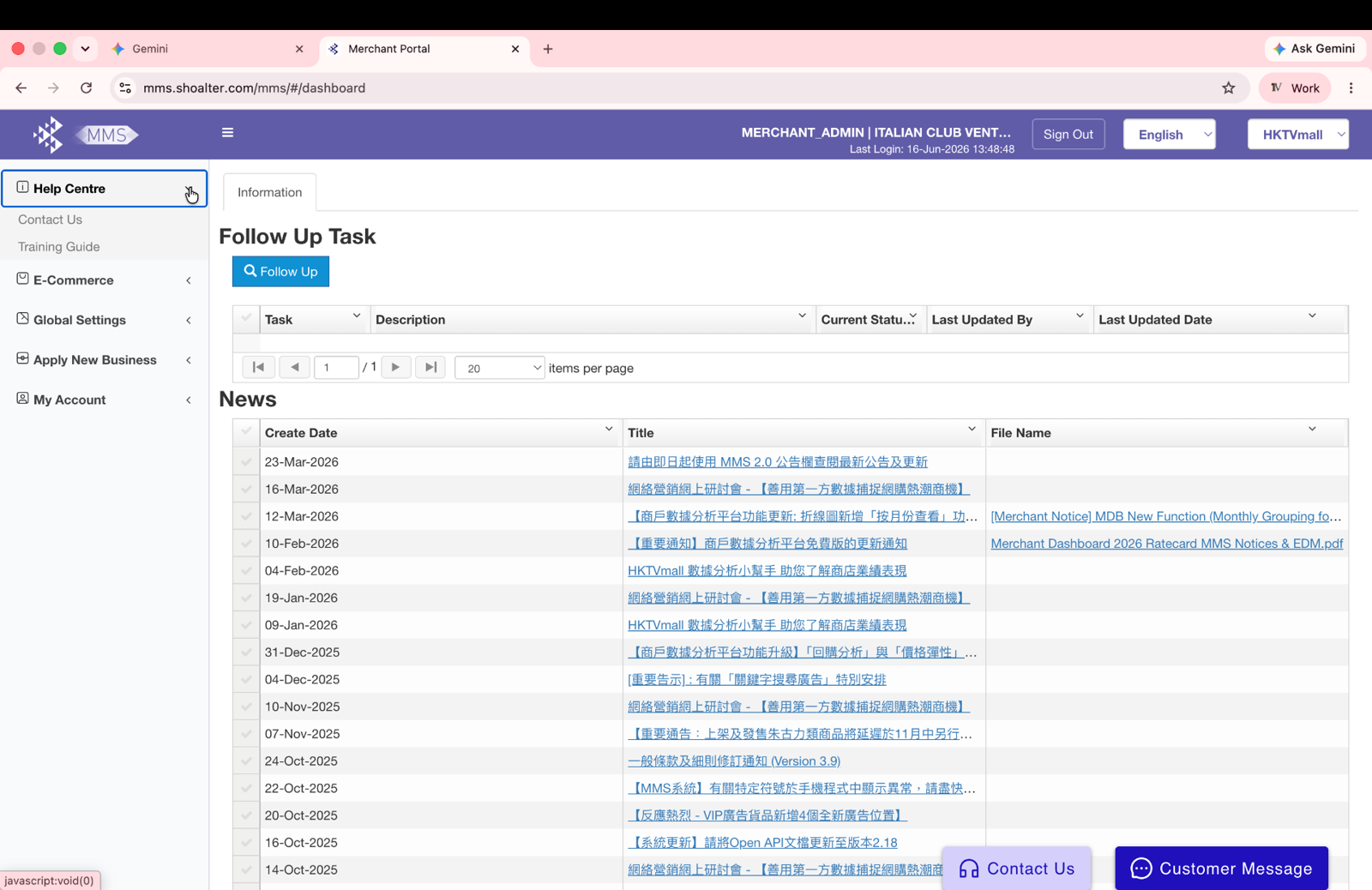The height and width of the screenshot is (890, 1372).
Task: Click the My Account sidebar icon
Action: 22,398
